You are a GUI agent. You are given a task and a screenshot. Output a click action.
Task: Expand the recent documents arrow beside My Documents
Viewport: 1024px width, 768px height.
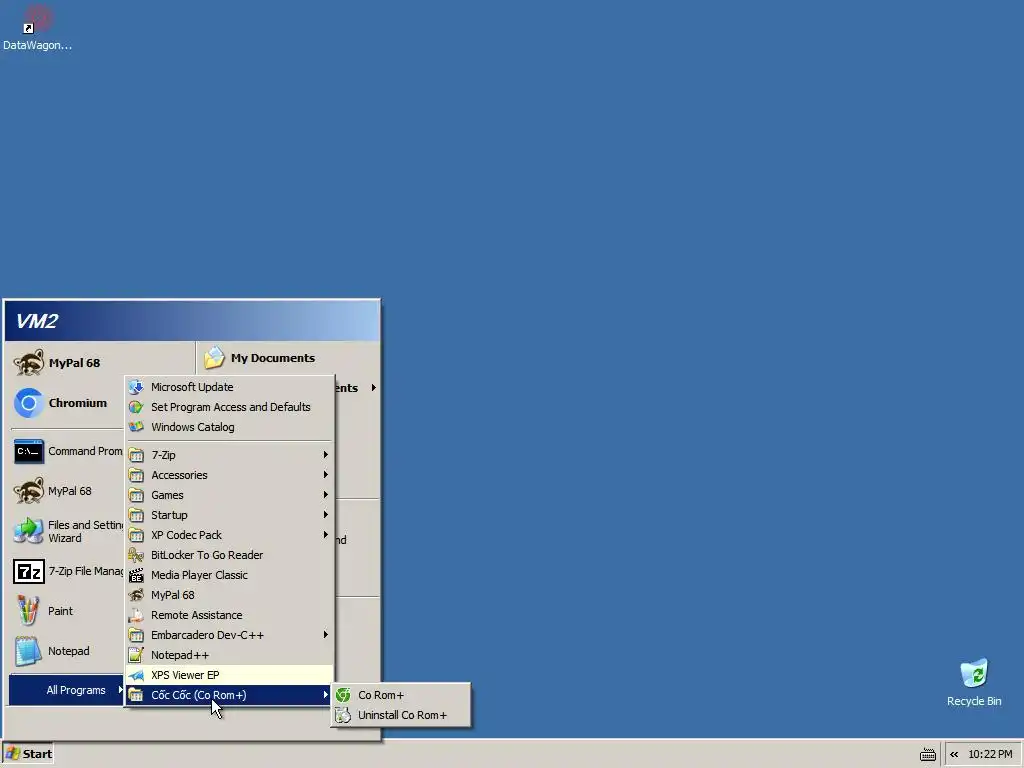coord(374,388)
